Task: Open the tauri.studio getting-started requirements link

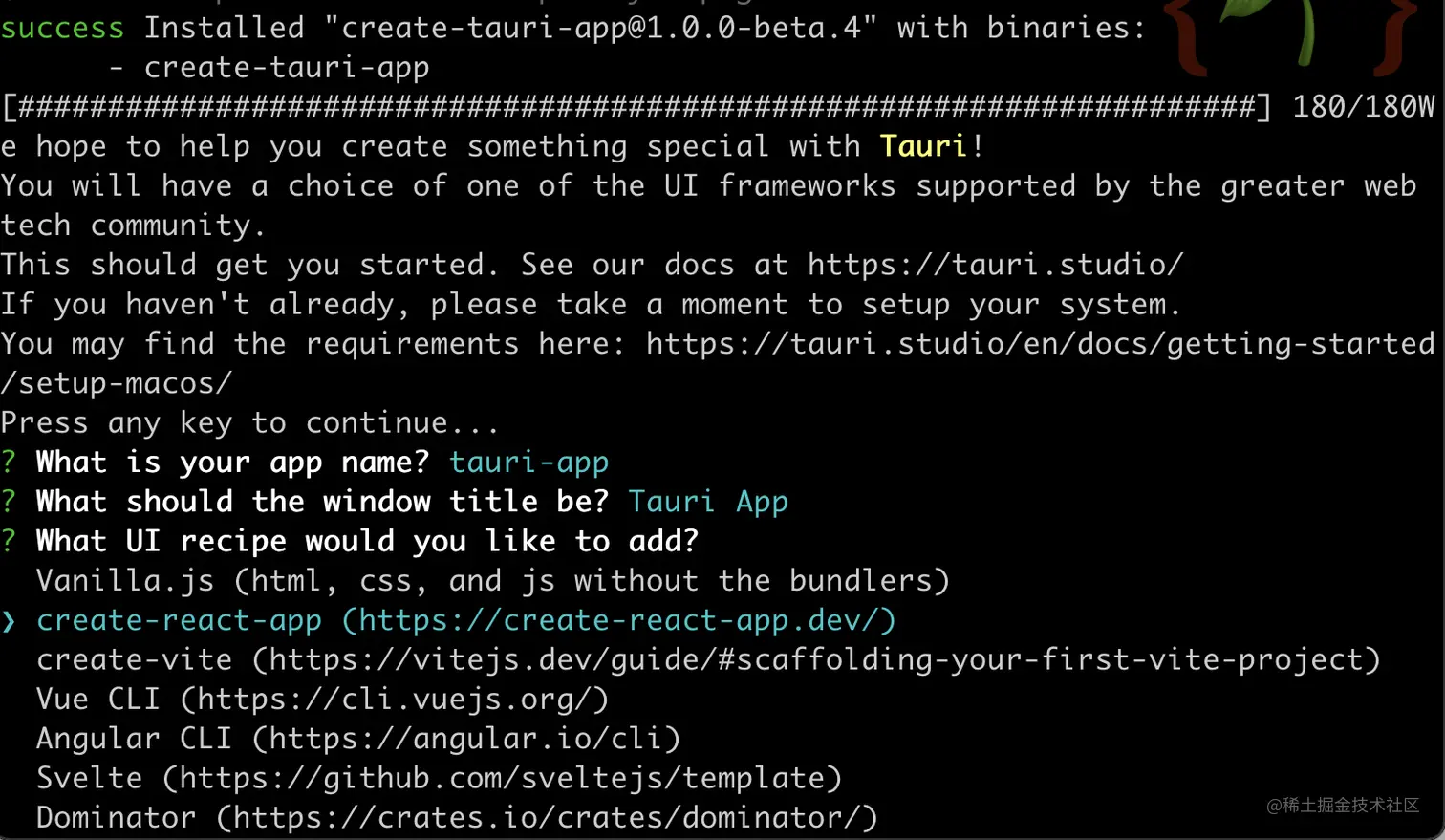Action: (1040, 344)
